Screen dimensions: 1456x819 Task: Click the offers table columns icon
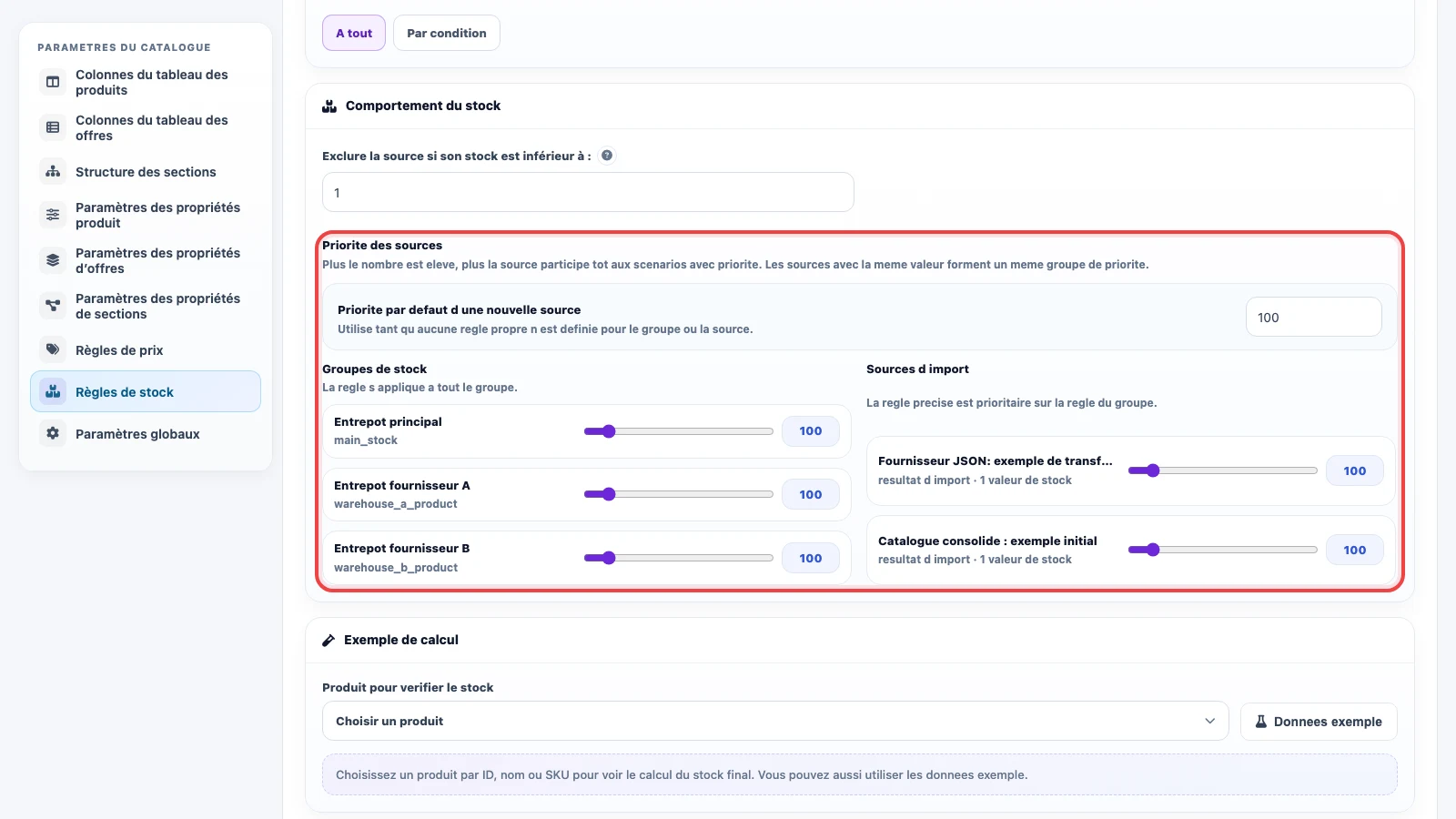click(53, 127)
